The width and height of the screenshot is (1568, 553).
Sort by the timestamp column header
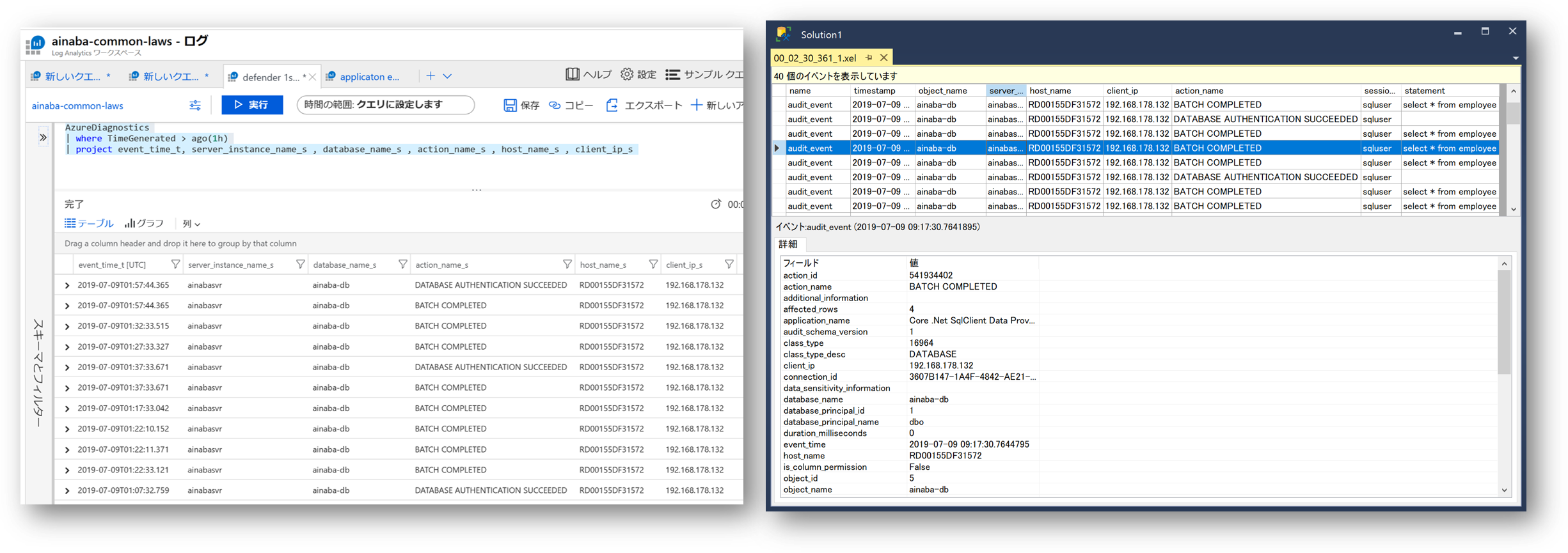882,91
